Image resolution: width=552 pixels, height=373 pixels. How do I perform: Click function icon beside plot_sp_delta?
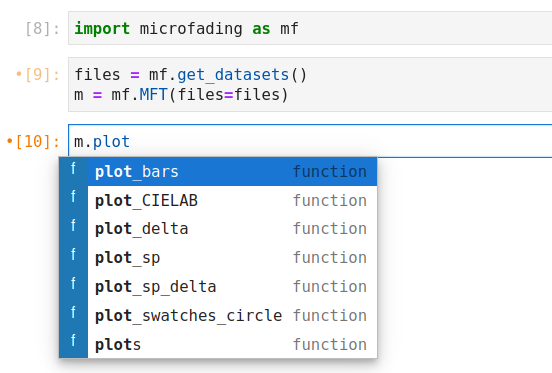pos(73,283)
